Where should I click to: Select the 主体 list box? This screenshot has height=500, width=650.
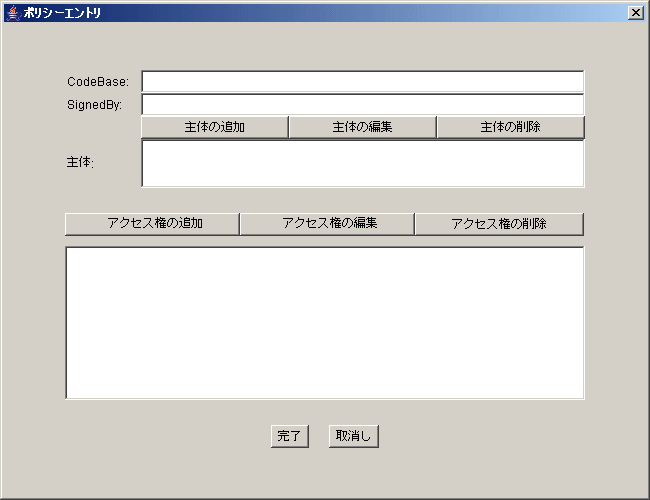point(362,163)
